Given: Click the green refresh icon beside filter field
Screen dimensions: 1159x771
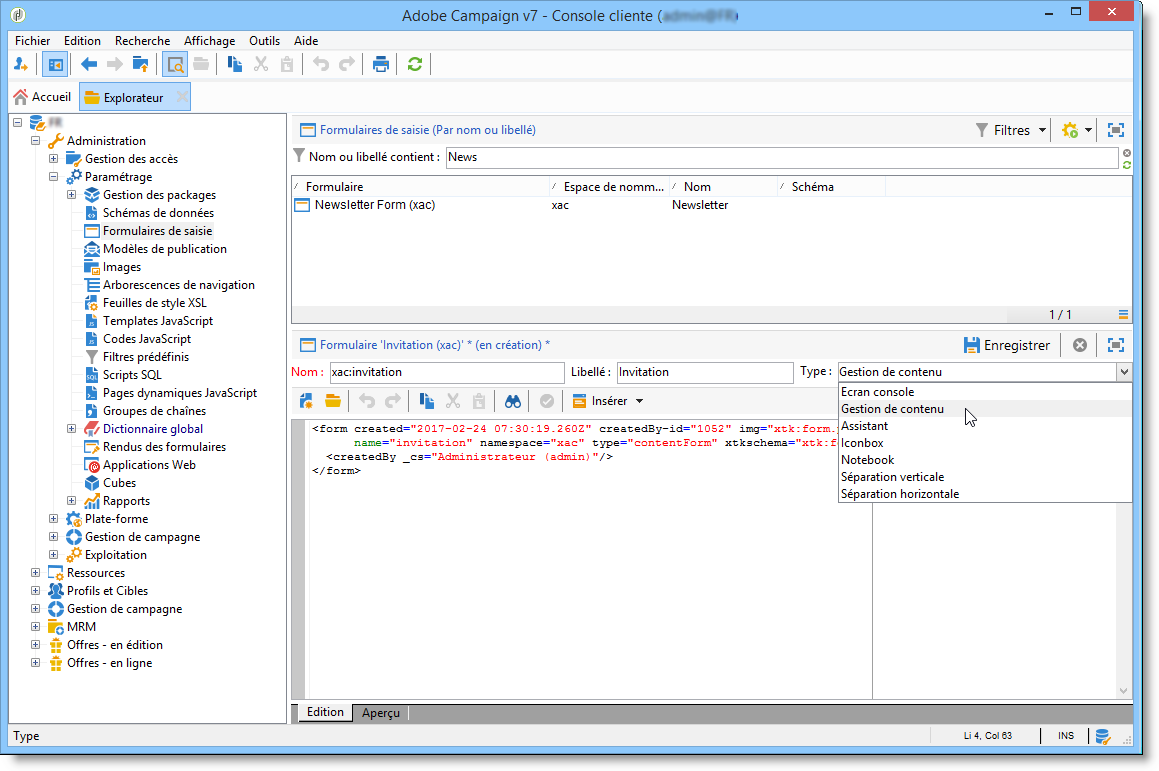Looking at the screenshot, I should [1126, 164].
